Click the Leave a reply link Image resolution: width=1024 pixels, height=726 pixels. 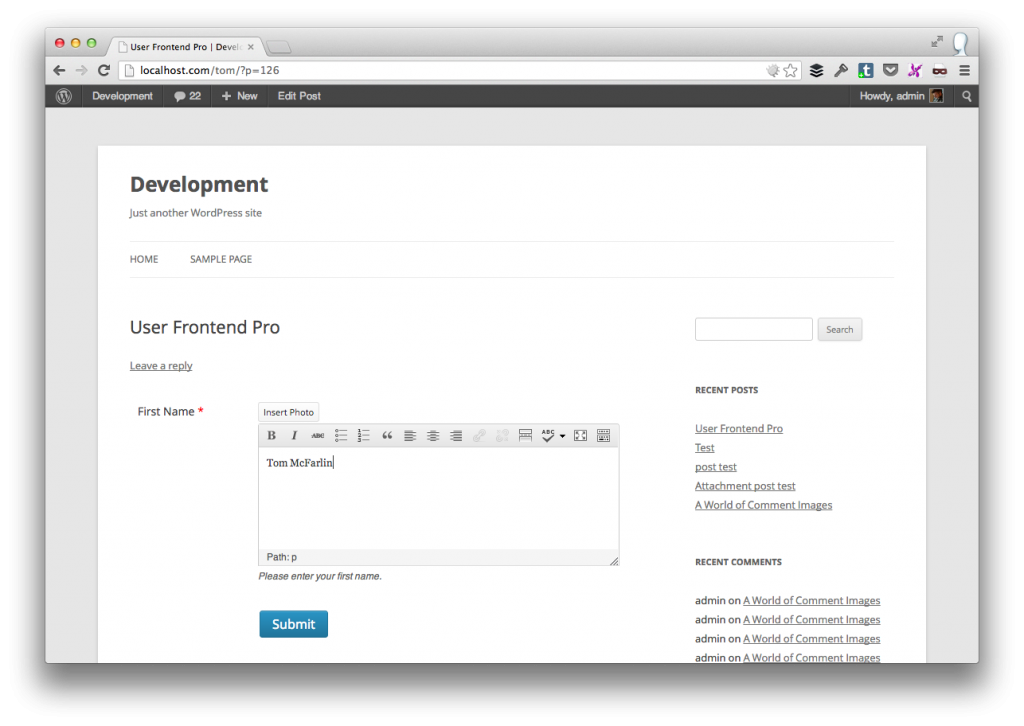point(161,366)
